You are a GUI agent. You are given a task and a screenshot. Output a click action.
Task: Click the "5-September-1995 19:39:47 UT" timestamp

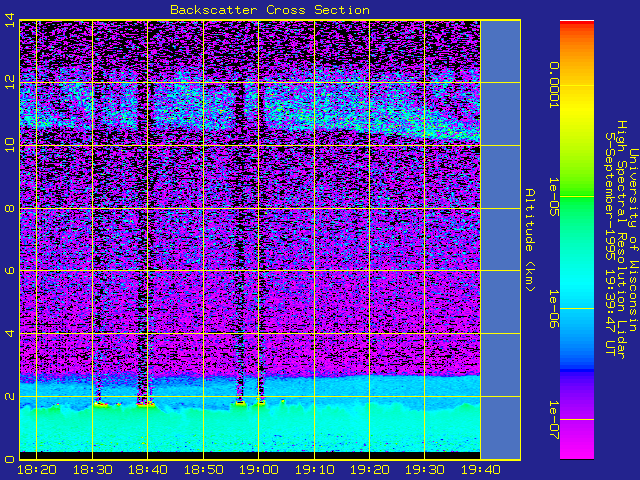[x=610, y=244]
